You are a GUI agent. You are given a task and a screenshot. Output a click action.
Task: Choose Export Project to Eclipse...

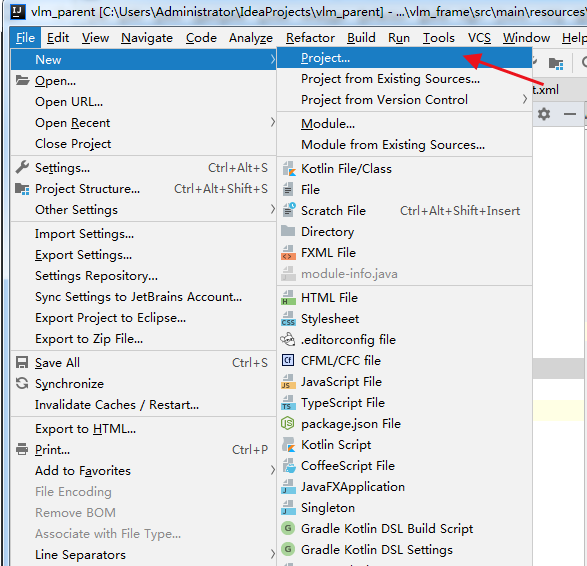[x=144, y=317]
